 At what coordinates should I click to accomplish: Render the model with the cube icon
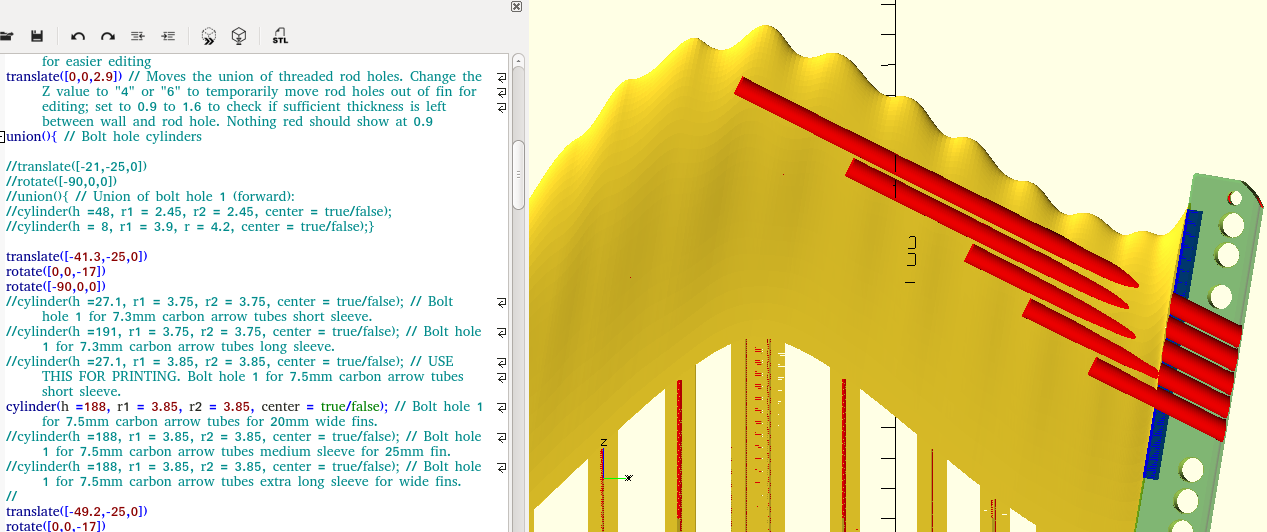[239, 36]
